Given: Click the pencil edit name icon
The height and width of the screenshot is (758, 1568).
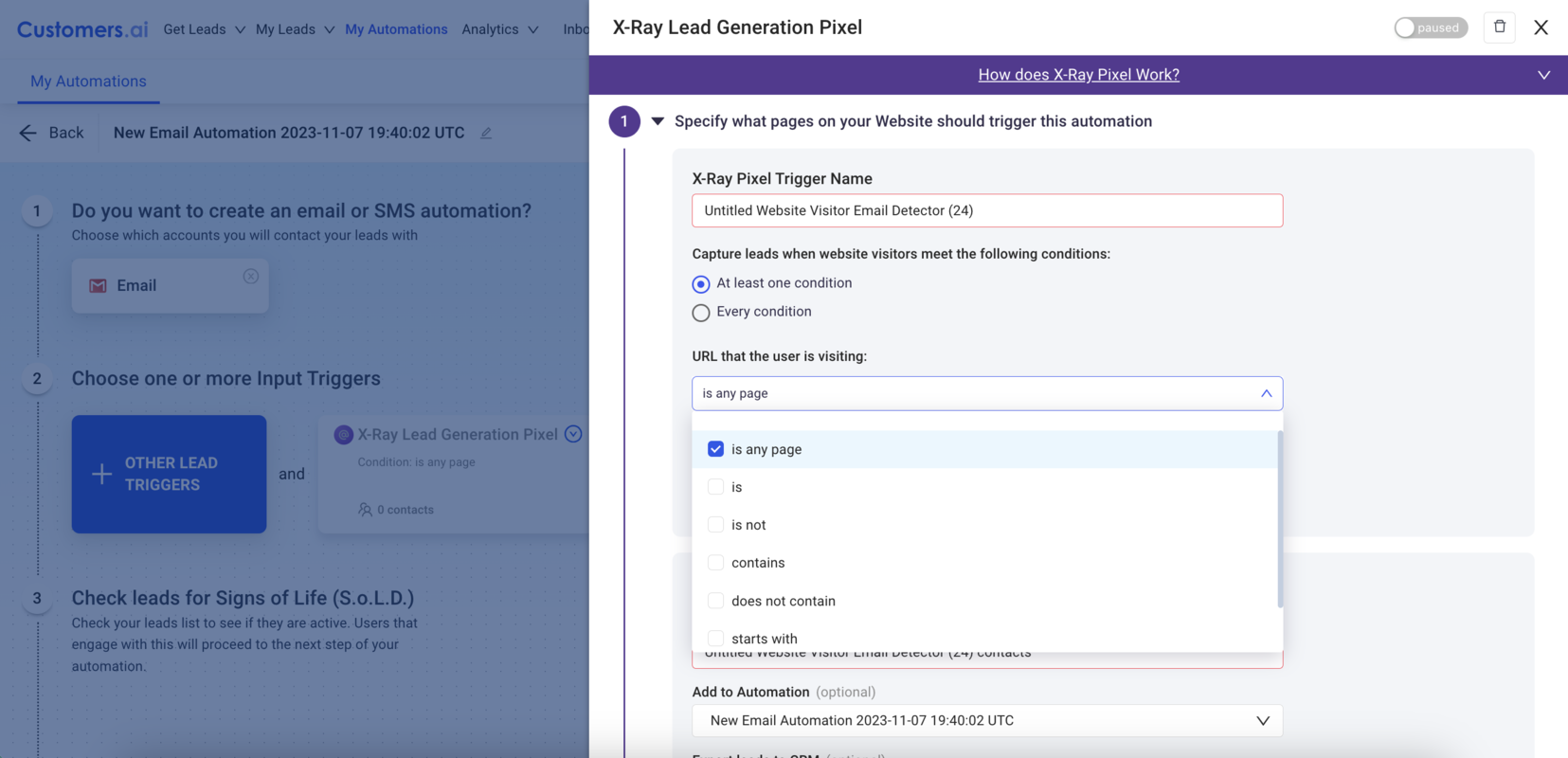Looking at the screenshot, I should pos(486,134).
